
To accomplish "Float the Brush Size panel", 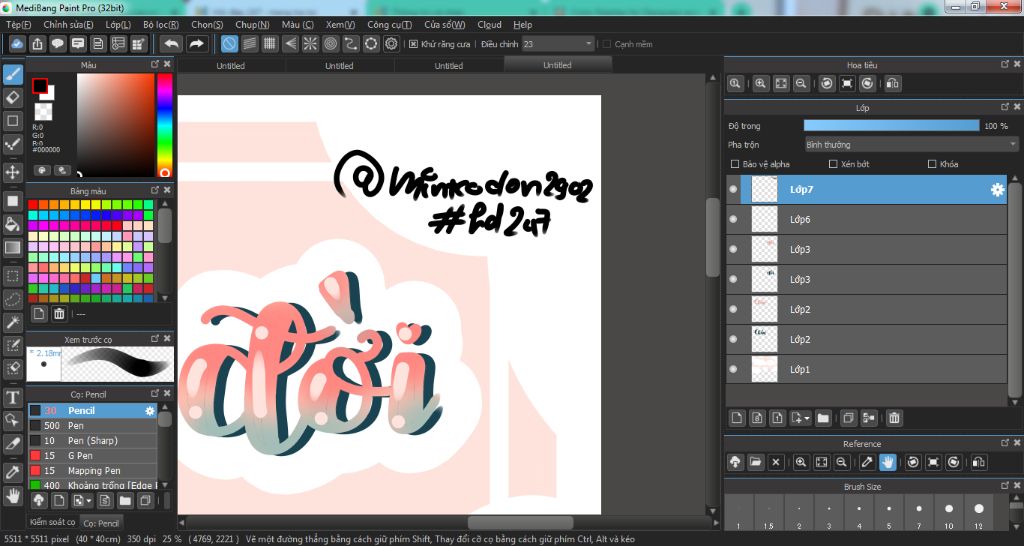I will tap(1005, 487).
